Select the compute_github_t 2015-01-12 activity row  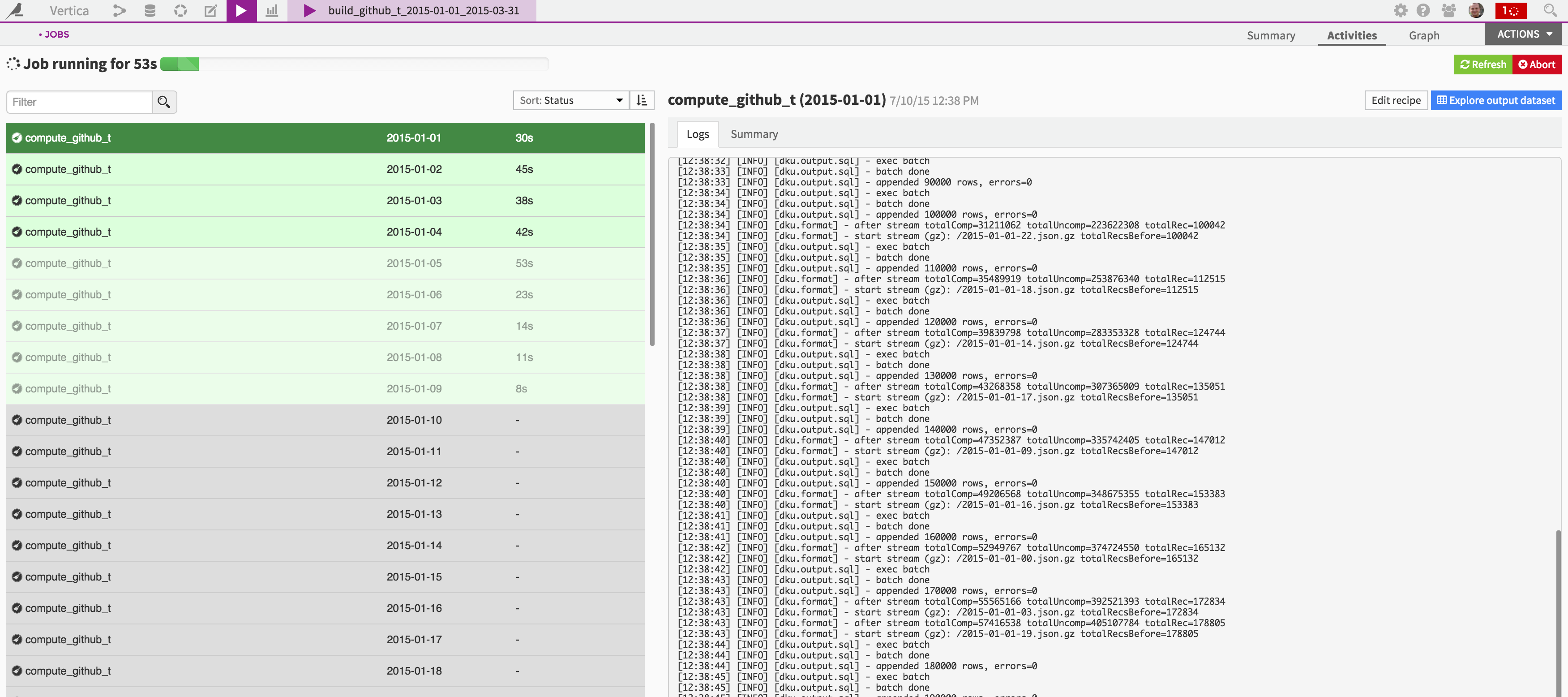tap(325, 483)
